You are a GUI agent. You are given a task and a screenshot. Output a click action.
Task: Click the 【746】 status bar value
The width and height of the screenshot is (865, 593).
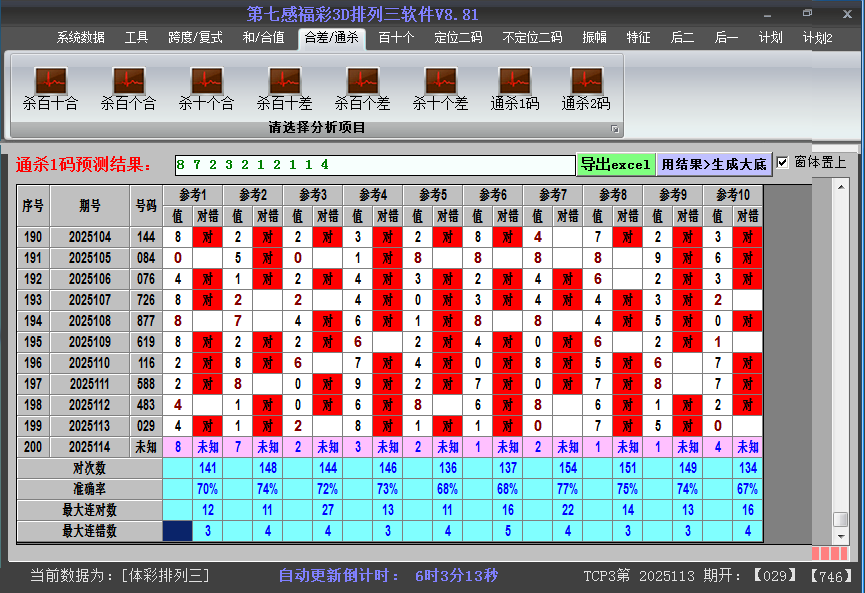pyautogui.click(x=831, y=576)
